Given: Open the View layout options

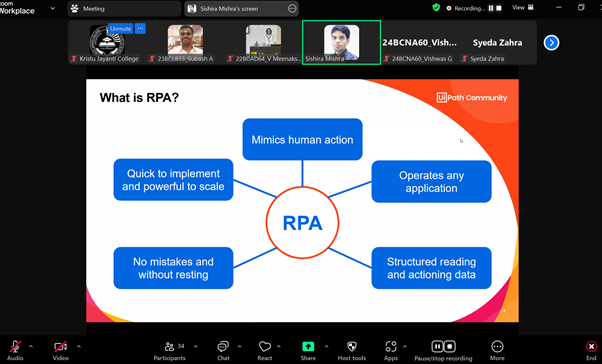Looking at the screenshot, I should click(523, 8).
